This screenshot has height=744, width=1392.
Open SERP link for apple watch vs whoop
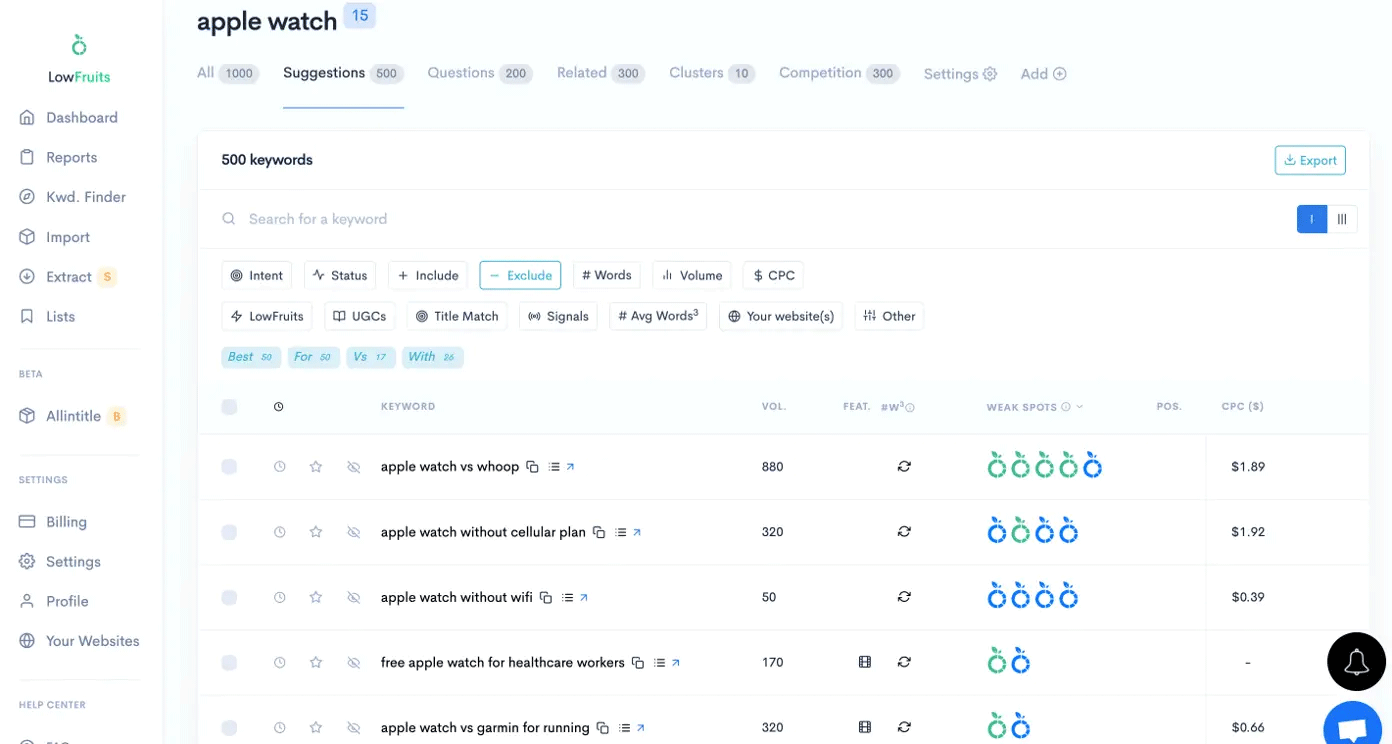[x=570, y=467]
